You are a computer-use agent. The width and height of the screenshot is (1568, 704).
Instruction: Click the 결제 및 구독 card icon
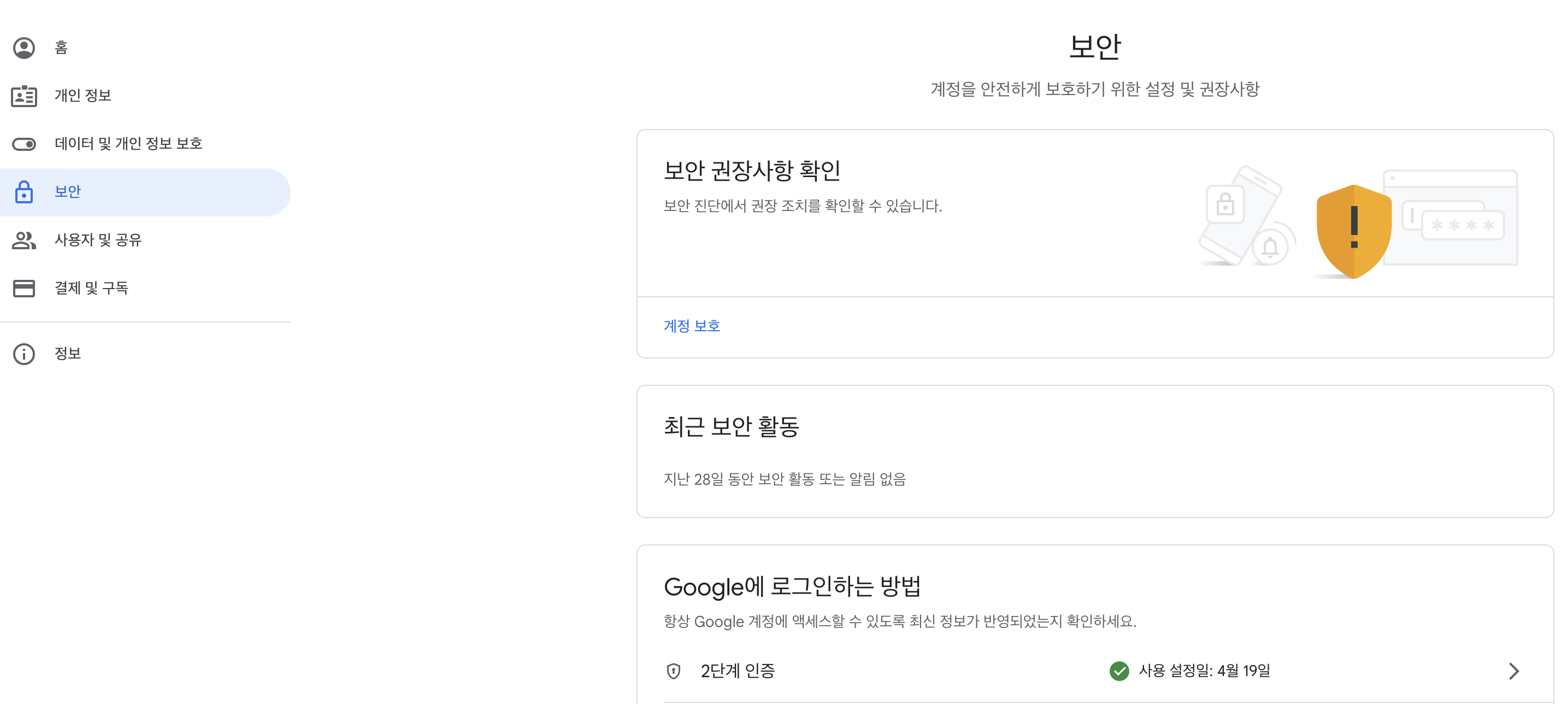[25, 288]
